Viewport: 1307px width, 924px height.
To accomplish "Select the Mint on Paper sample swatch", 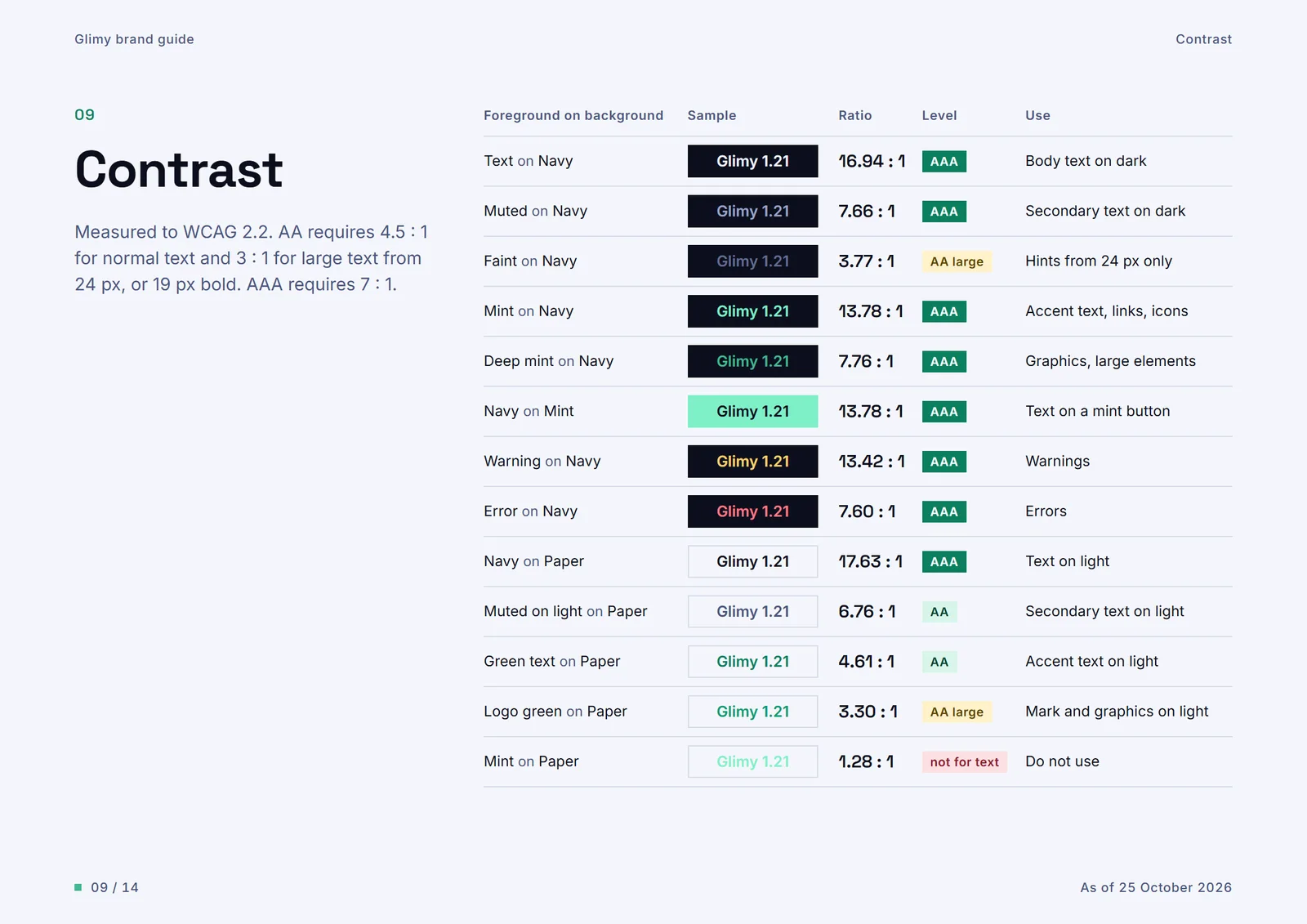I will (x=752, y=761).
